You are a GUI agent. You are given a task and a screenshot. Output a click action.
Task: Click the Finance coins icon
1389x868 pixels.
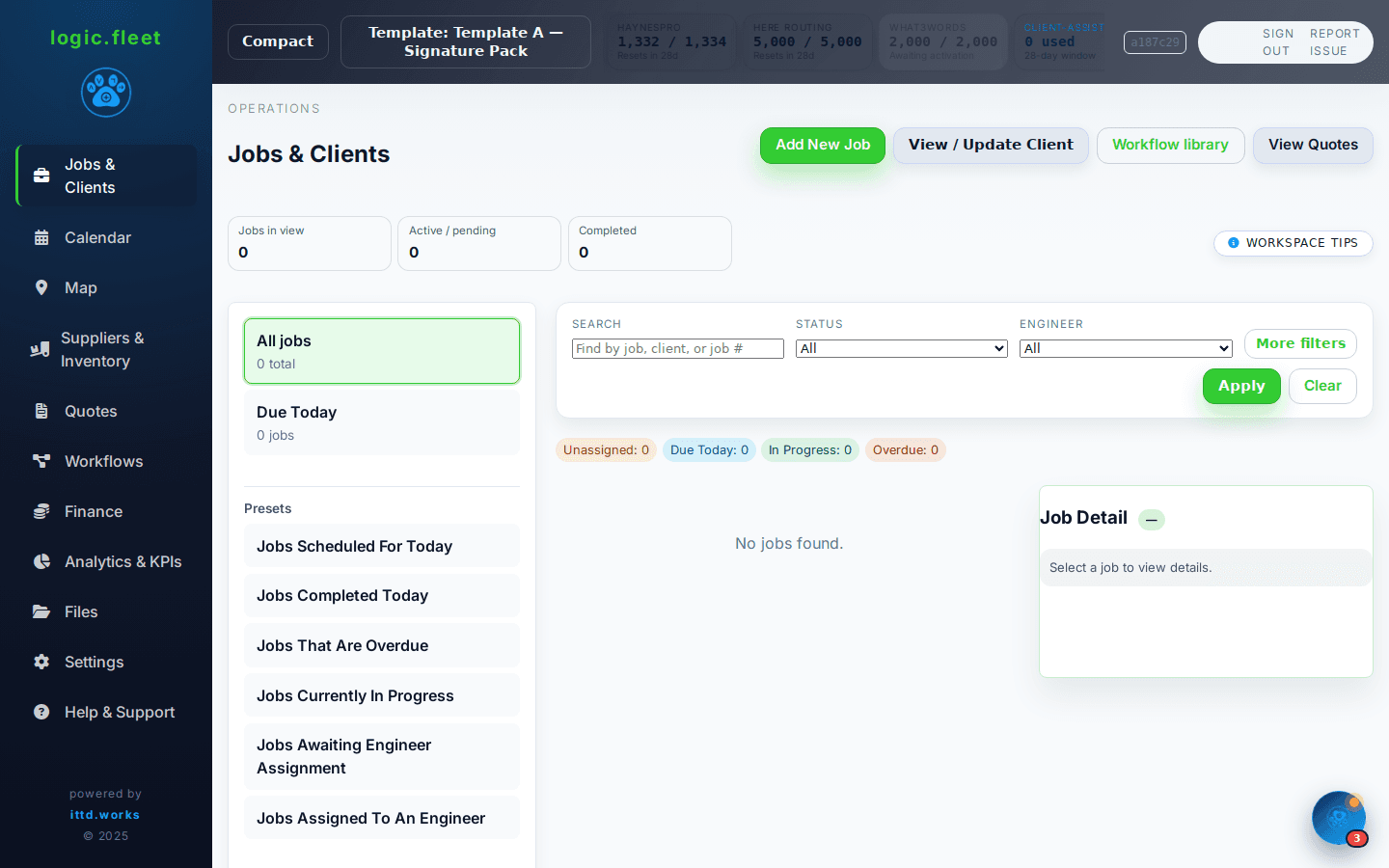[x=41, y=511]
